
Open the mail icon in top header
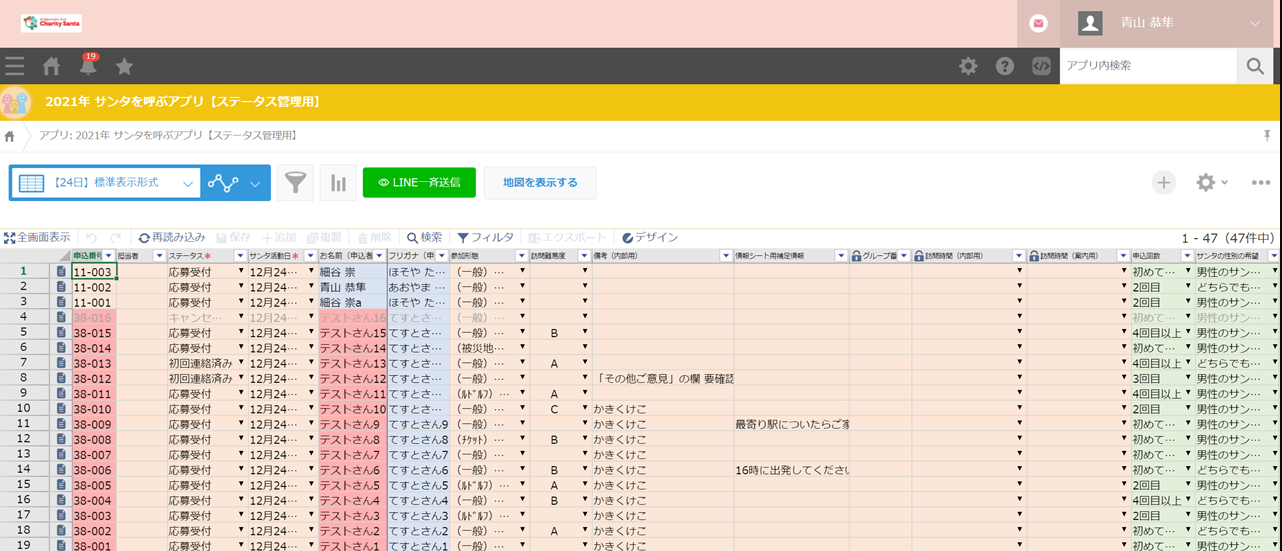pos(1039,23)
